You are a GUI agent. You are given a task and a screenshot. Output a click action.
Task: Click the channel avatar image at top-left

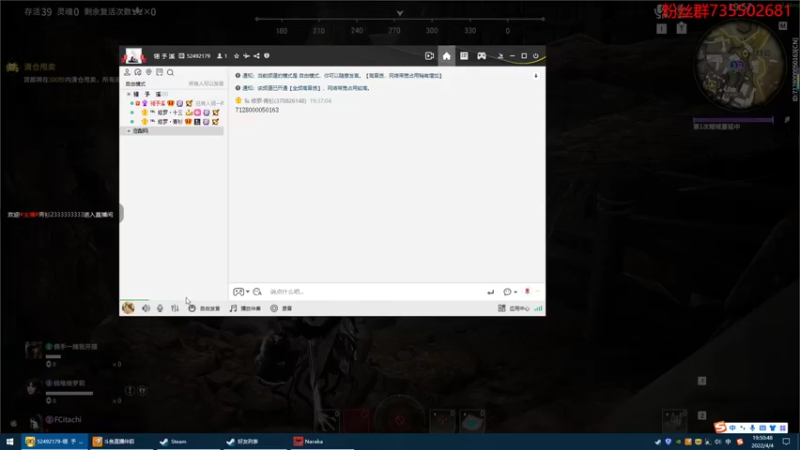point(134,56)
